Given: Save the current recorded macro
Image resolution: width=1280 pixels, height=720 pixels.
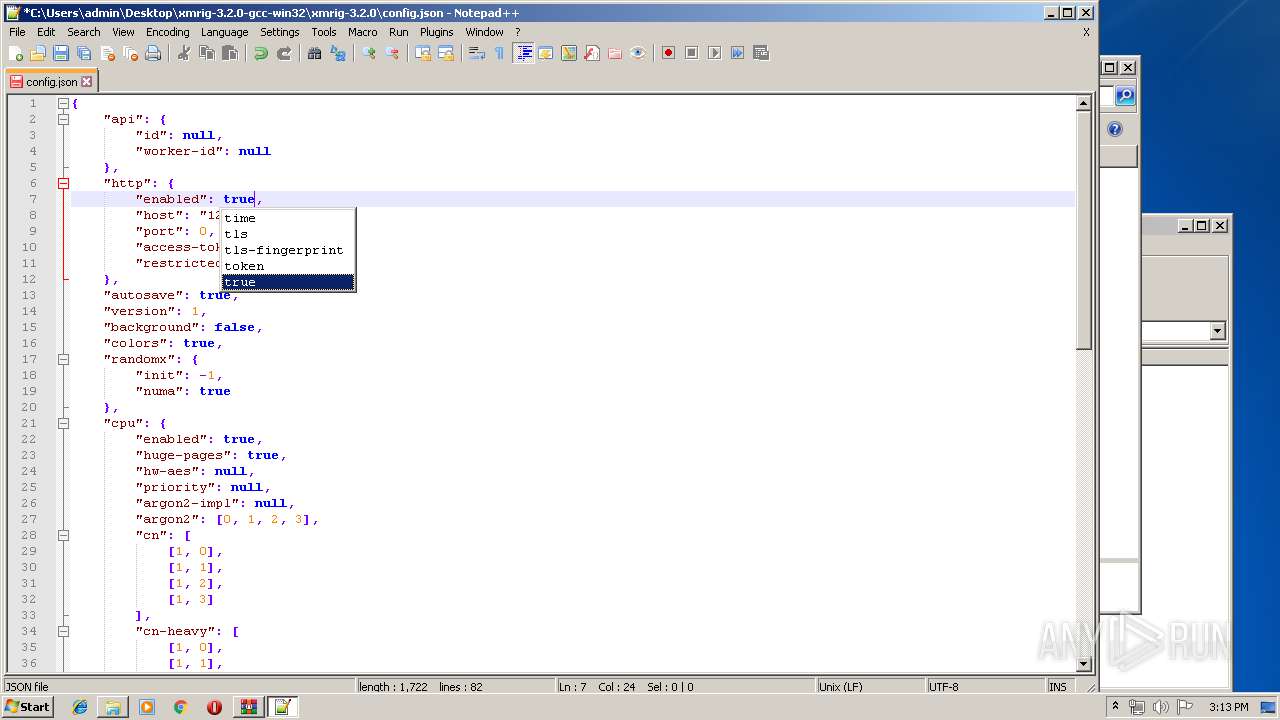Looking at the screenshot, I should click(x=761, y=53).
